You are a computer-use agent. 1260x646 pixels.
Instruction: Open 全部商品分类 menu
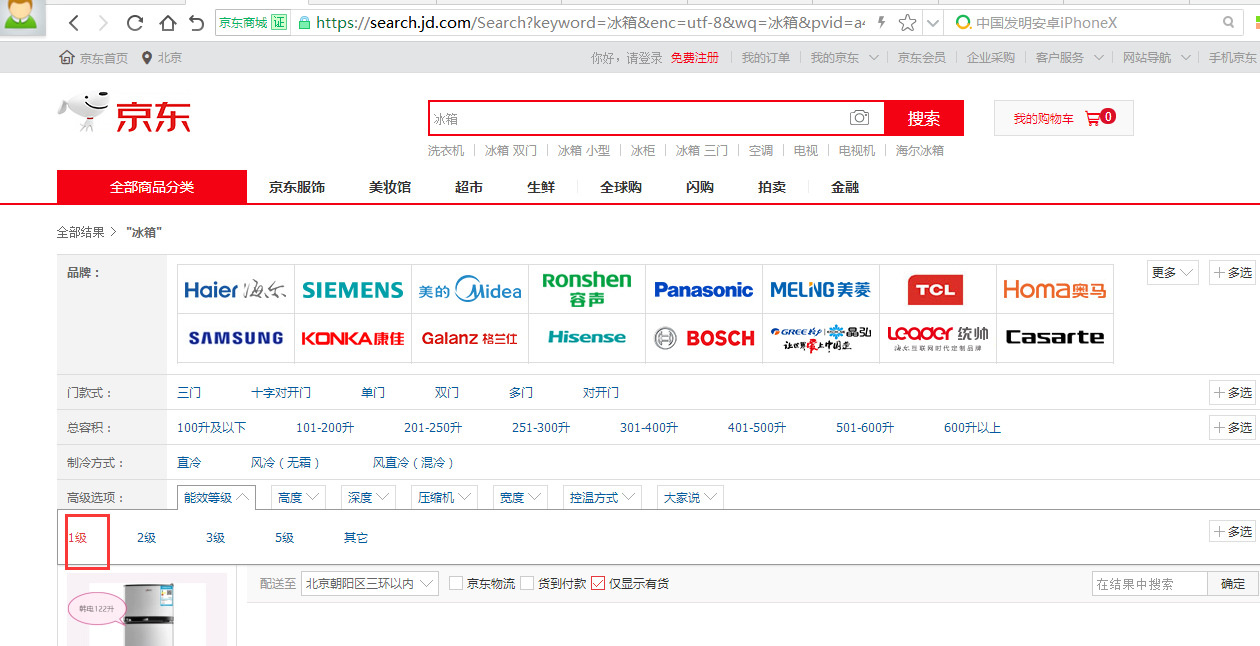click(152, 187)
